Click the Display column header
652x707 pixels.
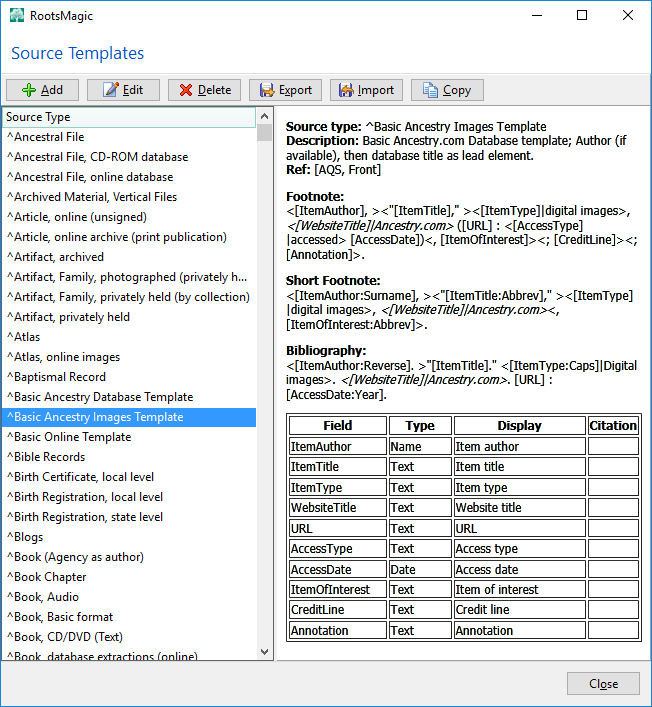point(519,425)
